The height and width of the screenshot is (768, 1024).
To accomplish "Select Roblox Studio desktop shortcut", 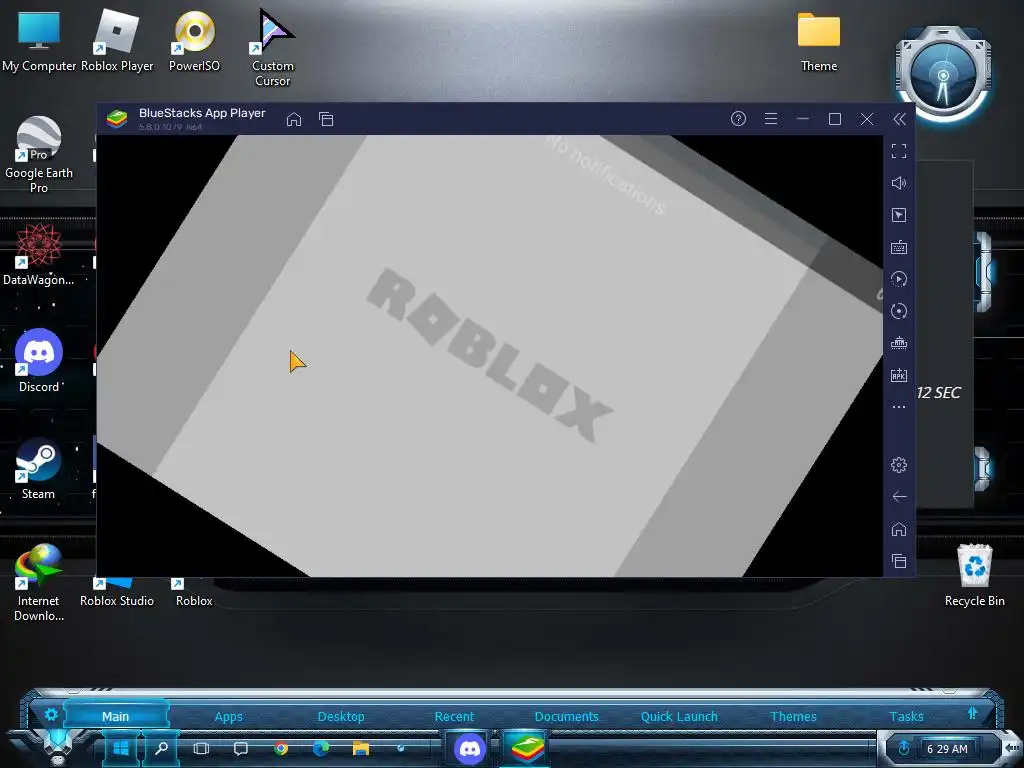I will 117,592.
